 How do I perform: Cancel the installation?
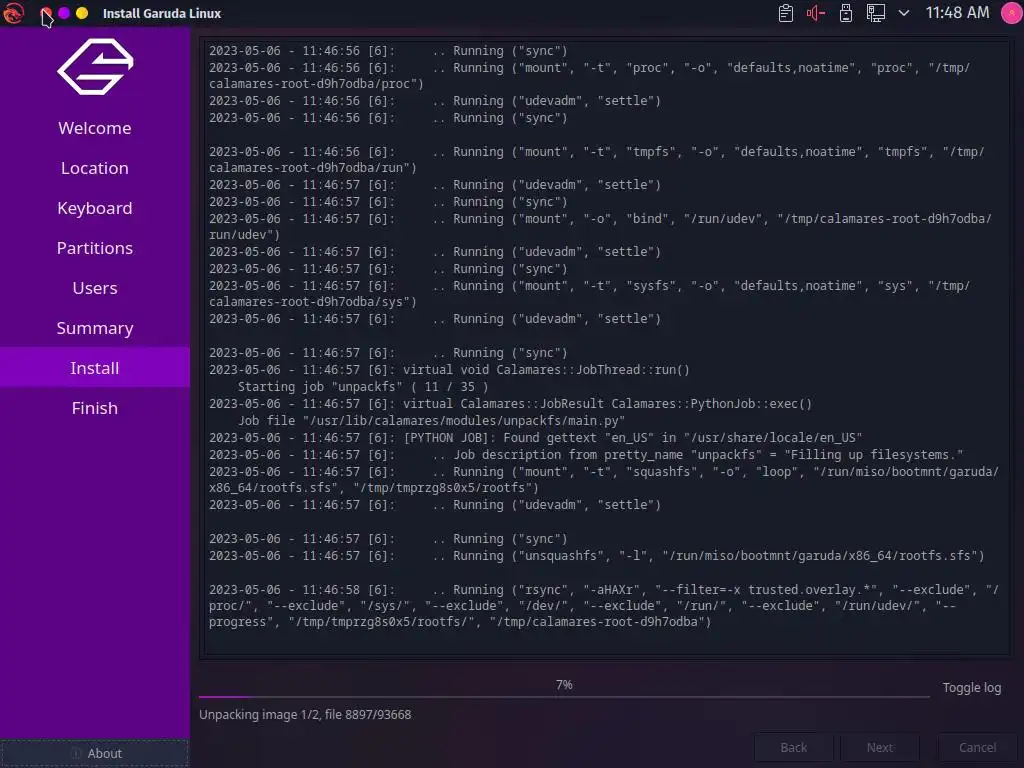pos(977,747)
